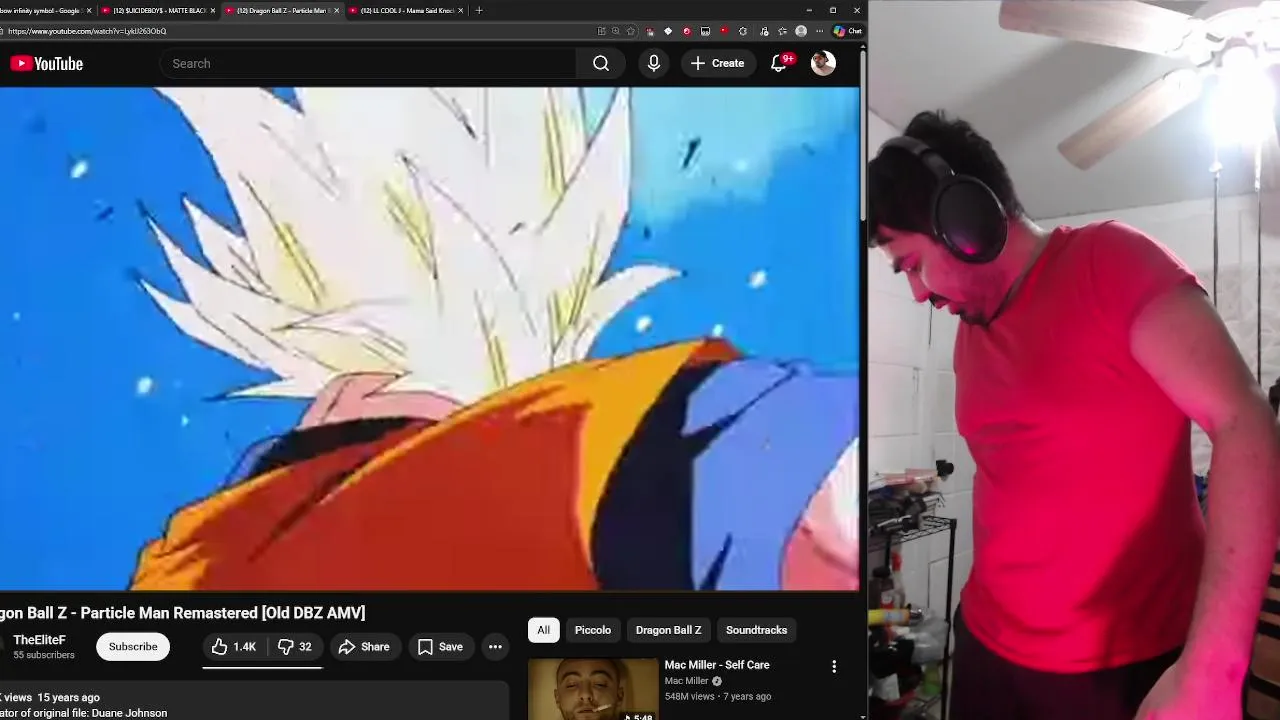Open the browser extensions puzzle icon
Image resolution: width=1280 pixels, height=720 pixels.
coord(742,31)
